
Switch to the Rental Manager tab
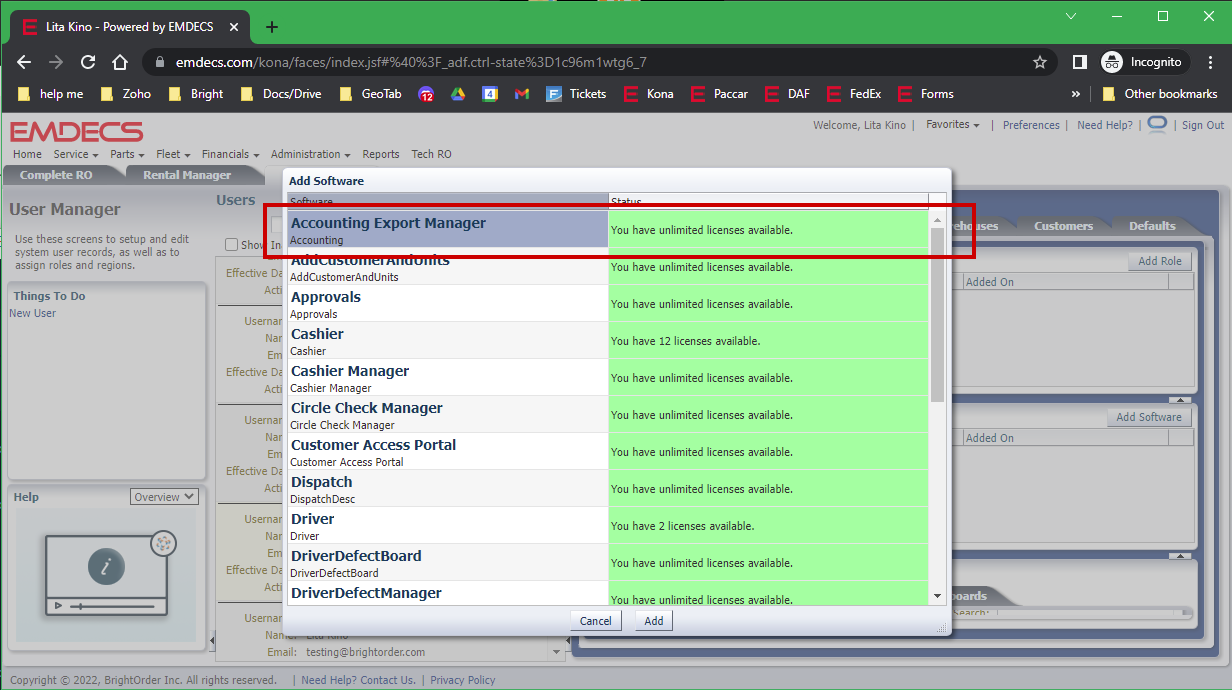point(187,175)
